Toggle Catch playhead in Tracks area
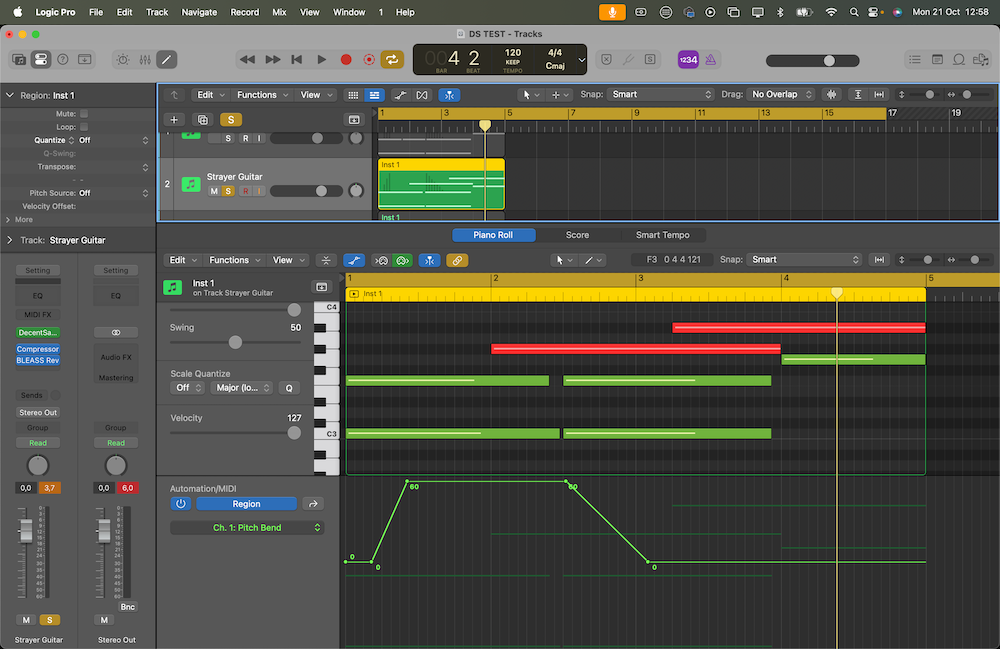Viewport: 1000px width, 649px height. tap(450, 95)
